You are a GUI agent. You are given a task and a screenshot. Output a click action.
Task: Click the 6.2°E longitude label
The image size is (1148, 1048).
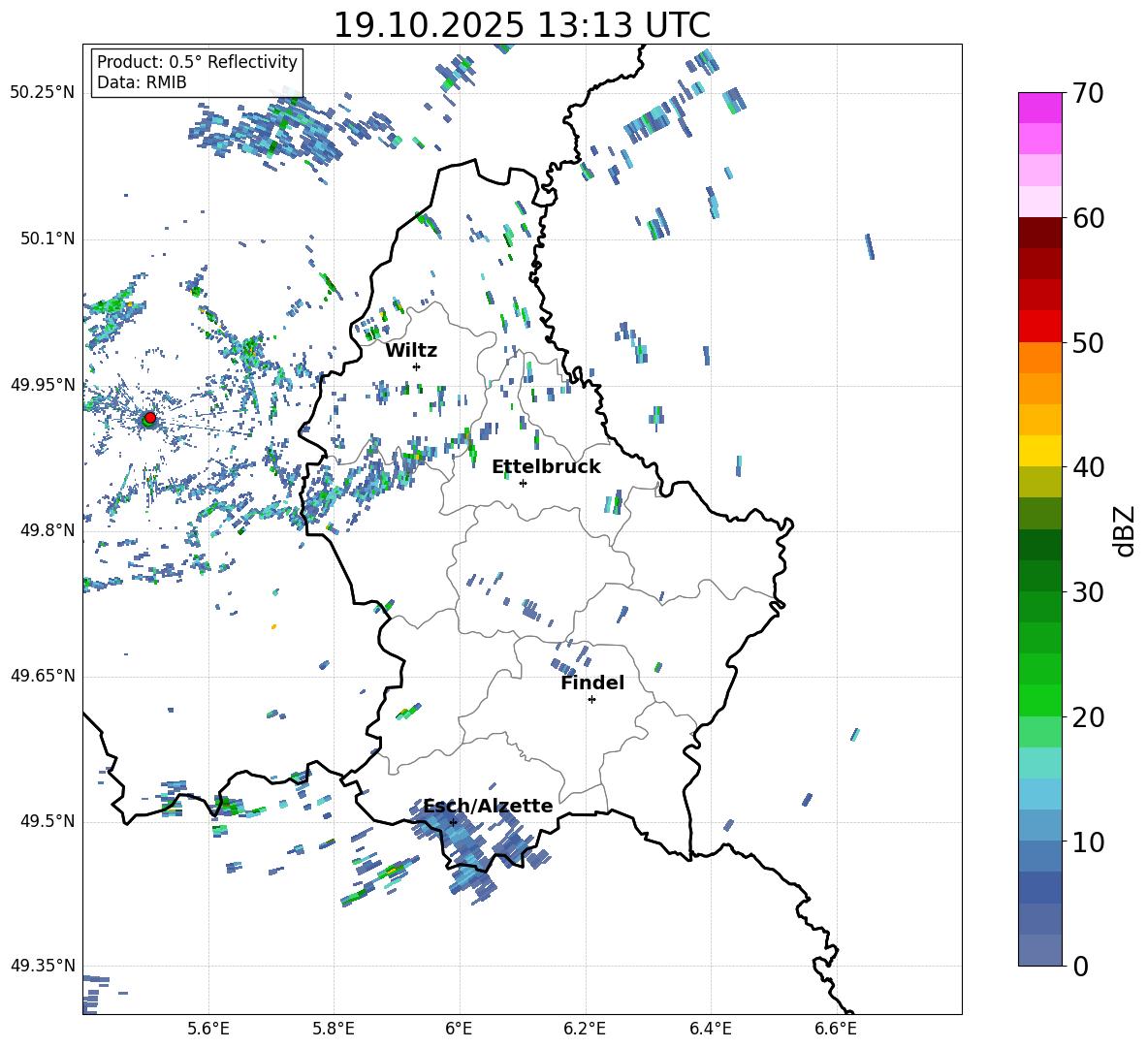[585, 1029]
